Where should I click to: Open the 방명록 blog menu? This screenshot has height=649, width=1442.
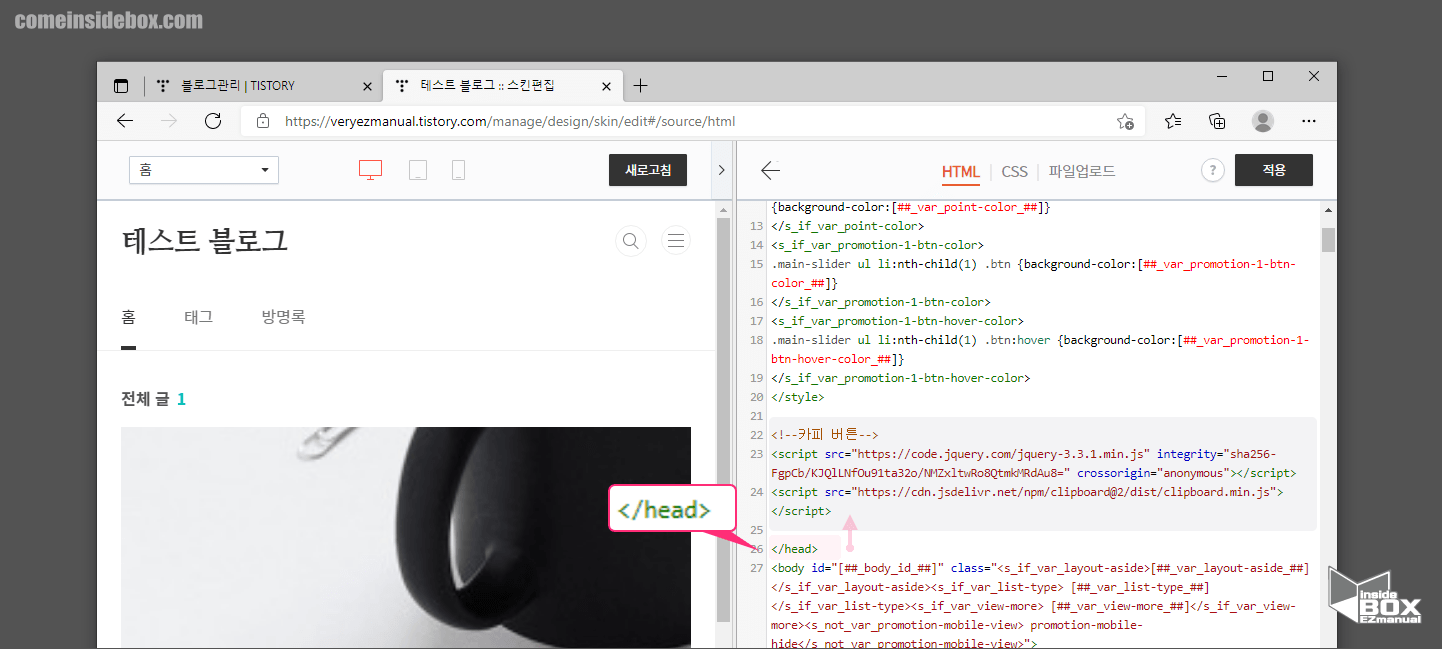283,317
